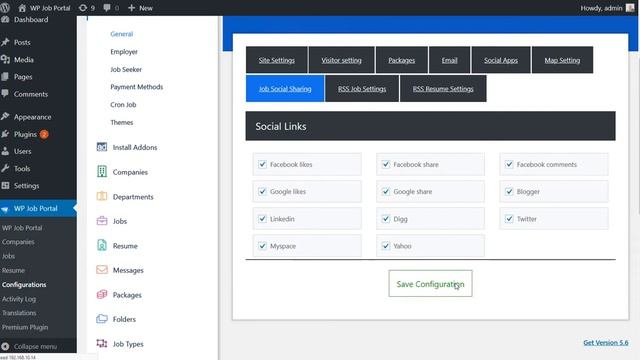Click the Save Configuration button
Viewport: 640px width, 360px height.
(x=430, y=284)
